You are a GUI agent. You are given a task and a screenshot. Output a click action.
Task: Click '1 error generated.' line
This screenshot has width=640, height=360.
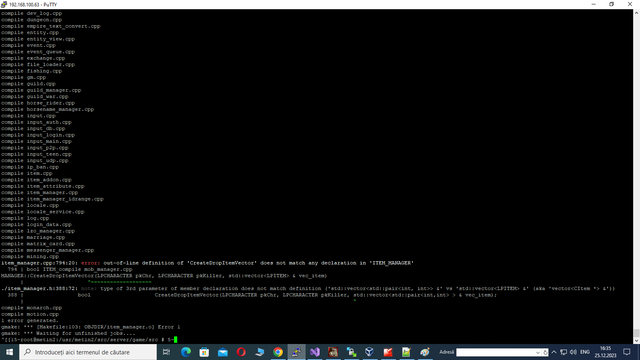coord(30,320)
